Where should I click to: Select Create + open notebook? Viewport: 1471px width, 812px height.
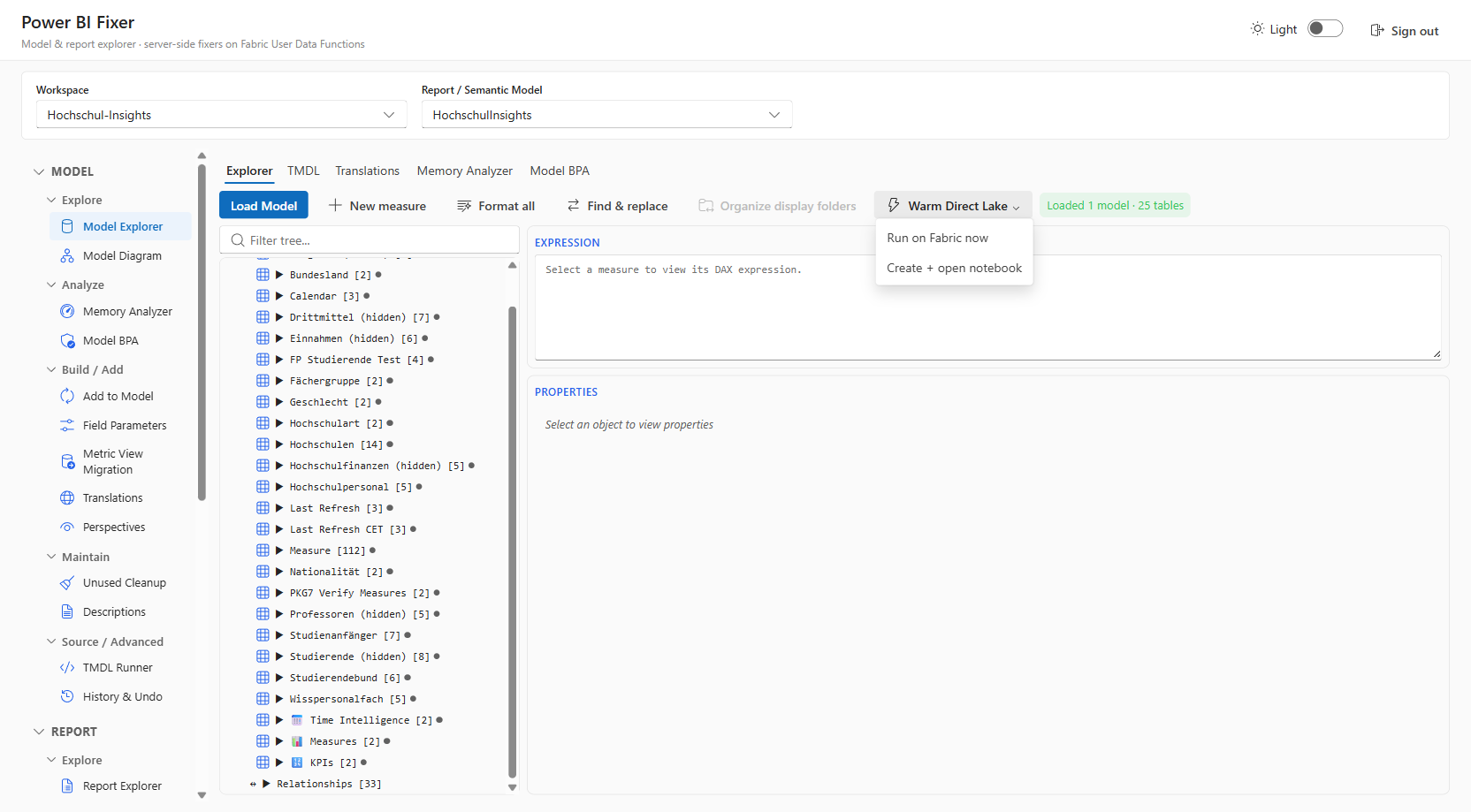[x=954, y=268]
